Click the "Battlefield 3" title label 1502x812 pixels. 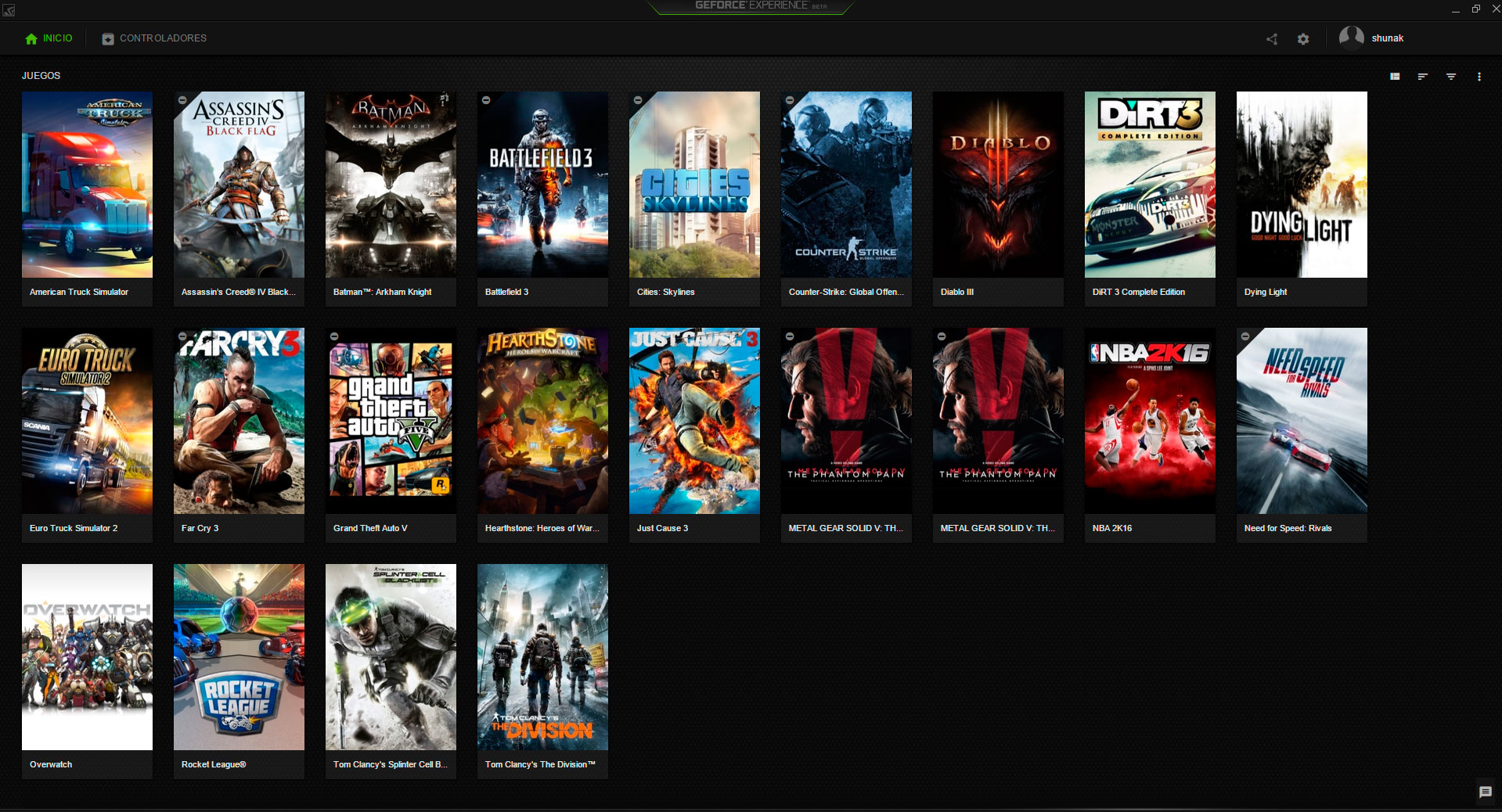506,292
